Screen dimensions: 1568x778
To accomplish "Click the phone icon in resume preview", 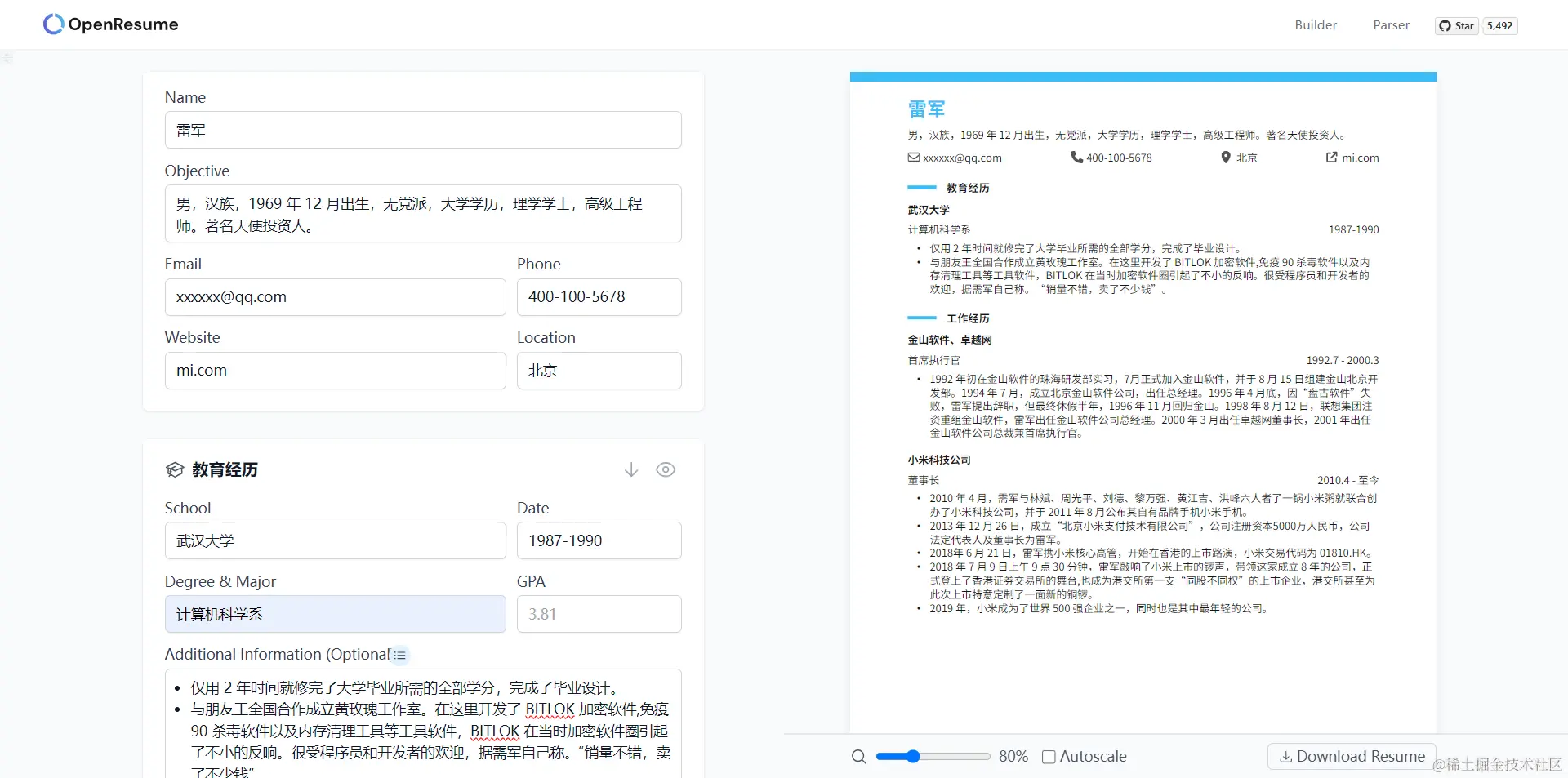I will coord(1076,158).
